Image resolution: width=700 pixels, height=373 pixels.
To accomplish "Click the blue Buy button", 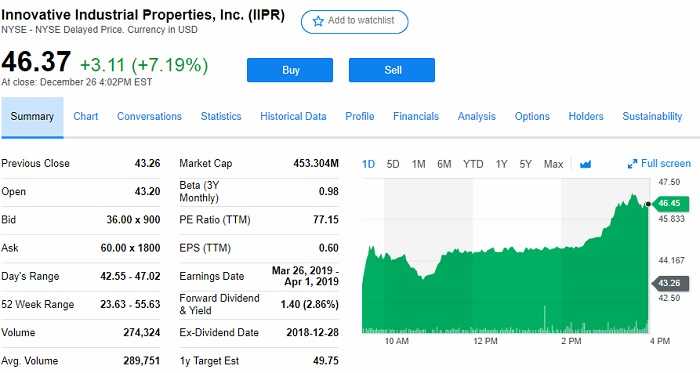I will (x=290, y=70).
